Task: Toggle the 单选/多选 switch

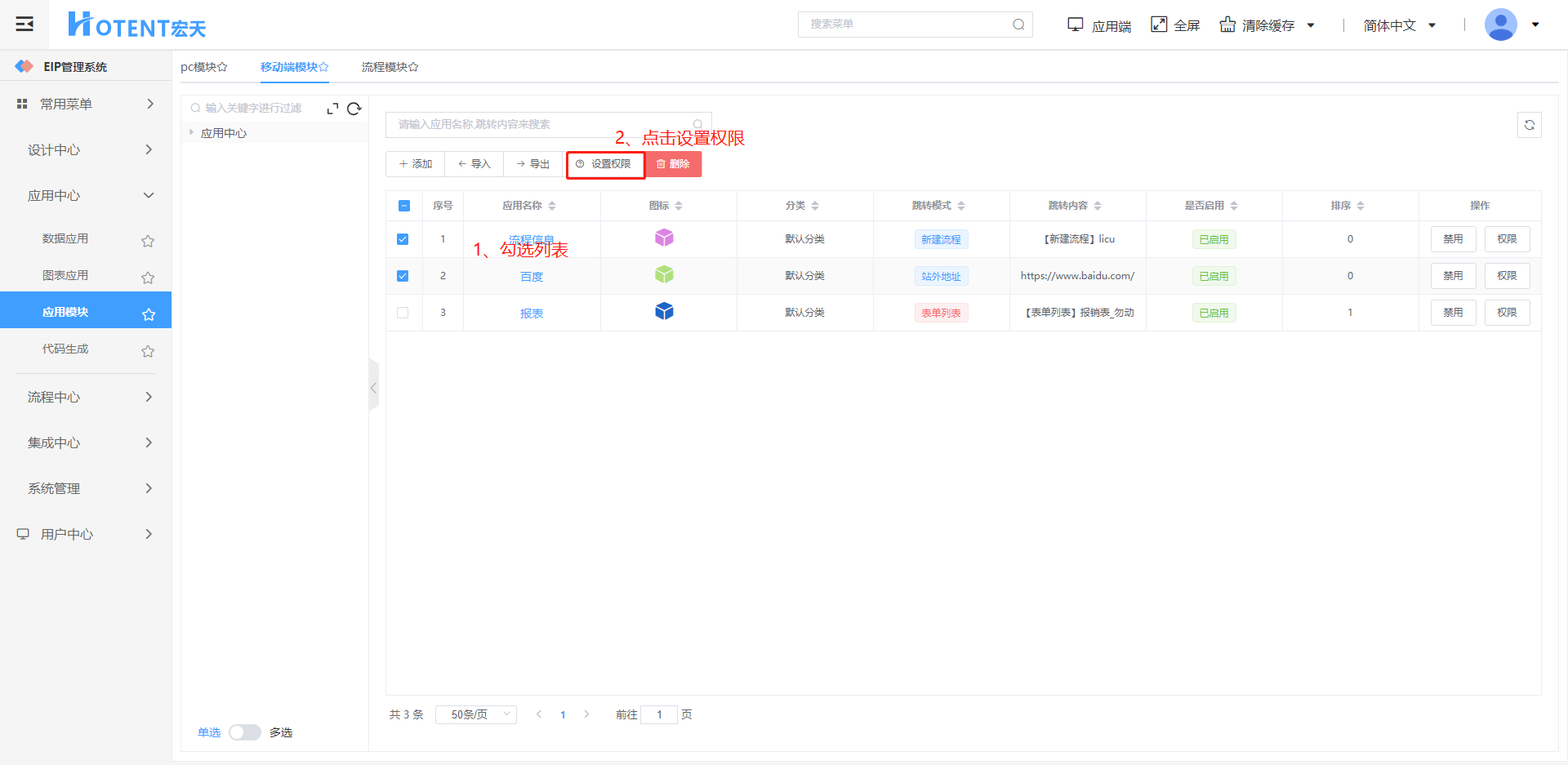Action: tap(244, 732)
